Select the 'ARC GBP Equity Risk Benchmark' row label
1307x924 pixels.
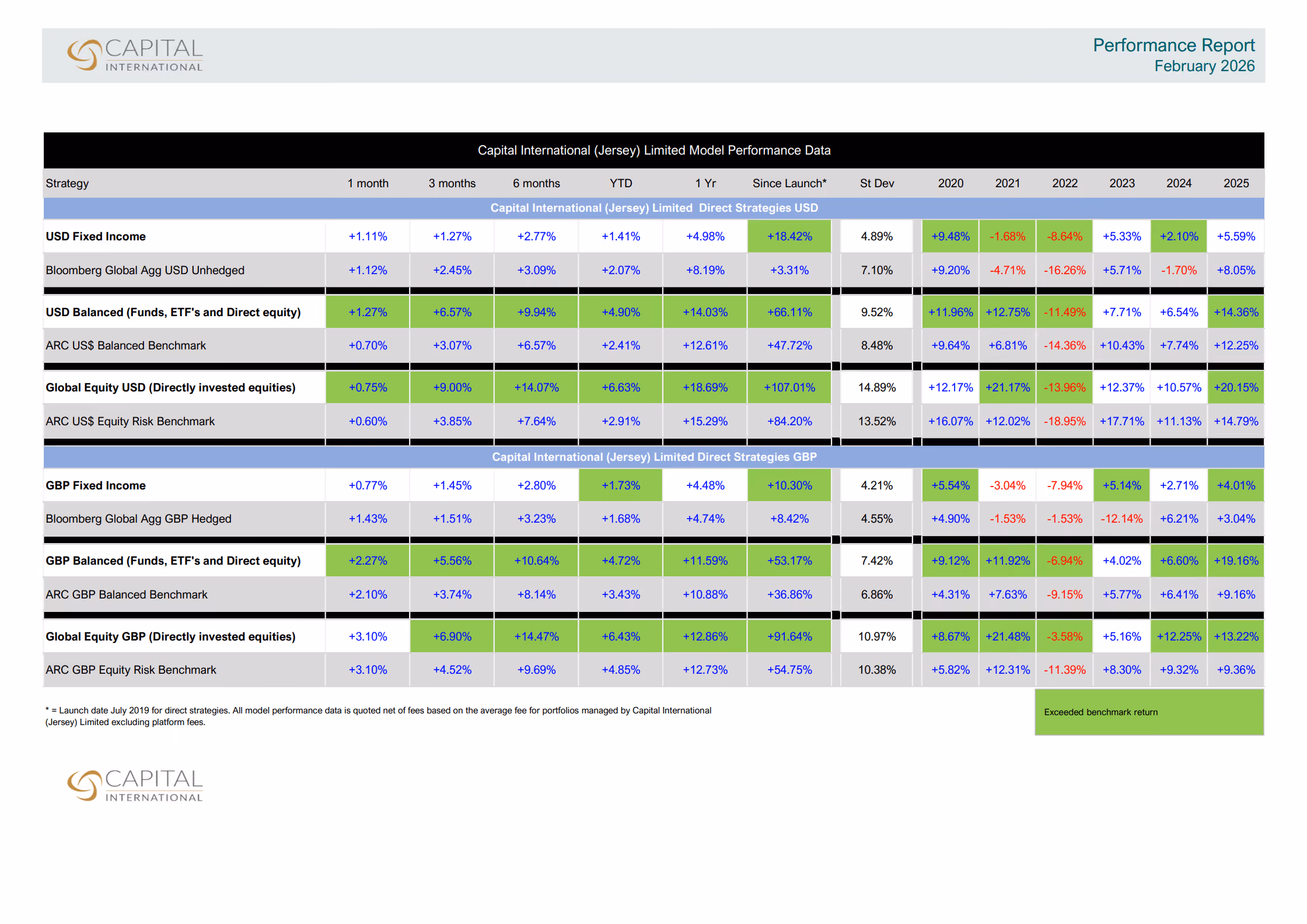131,670
